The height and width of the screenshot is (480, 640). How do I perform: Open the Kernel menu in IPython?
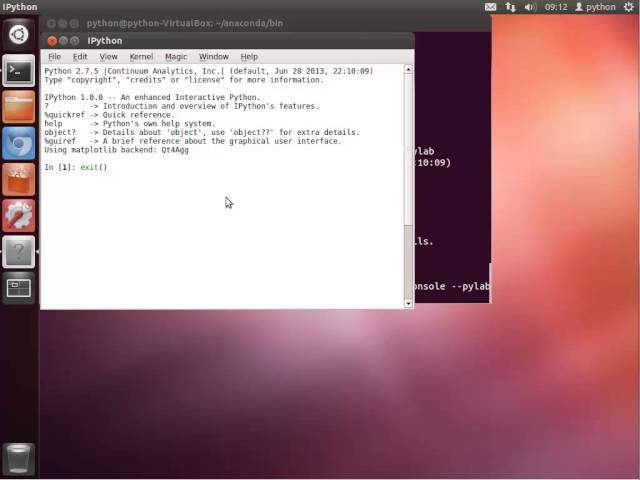point(141,57)
